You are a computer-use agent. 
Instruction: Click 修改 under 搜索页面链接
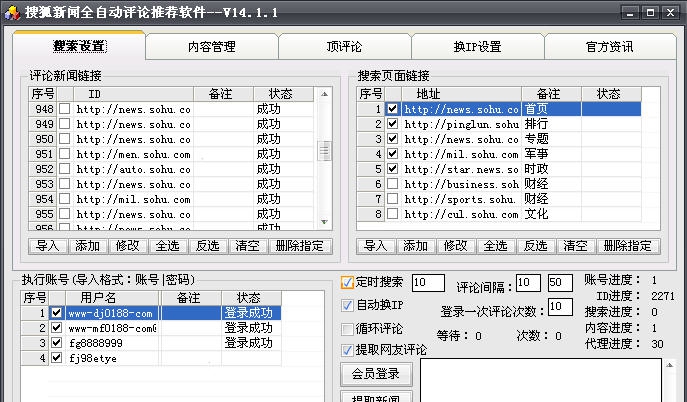(x=456, y=246)
